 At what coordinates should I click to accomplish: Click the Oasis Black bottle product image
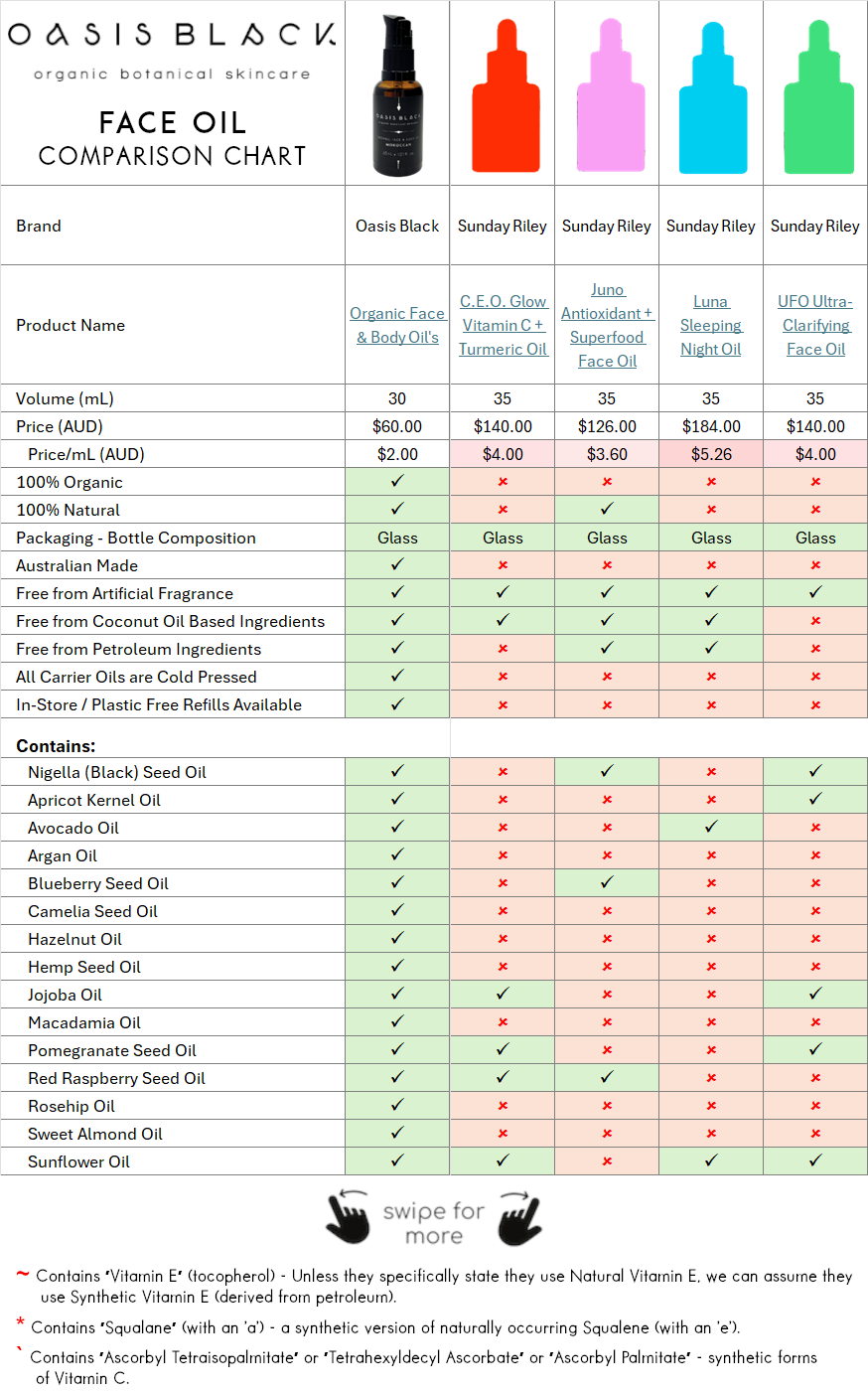tap(398, 96)
